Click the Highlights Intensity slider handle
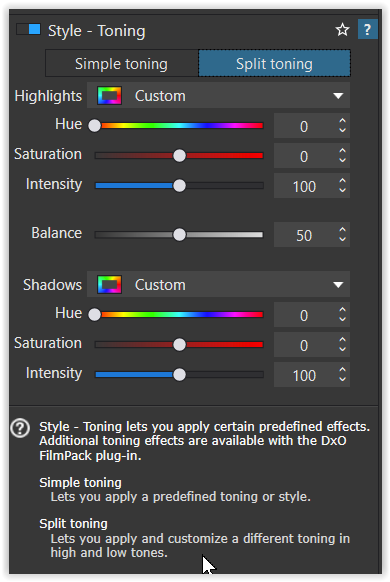Screen dimensions: 390x582 180,186
